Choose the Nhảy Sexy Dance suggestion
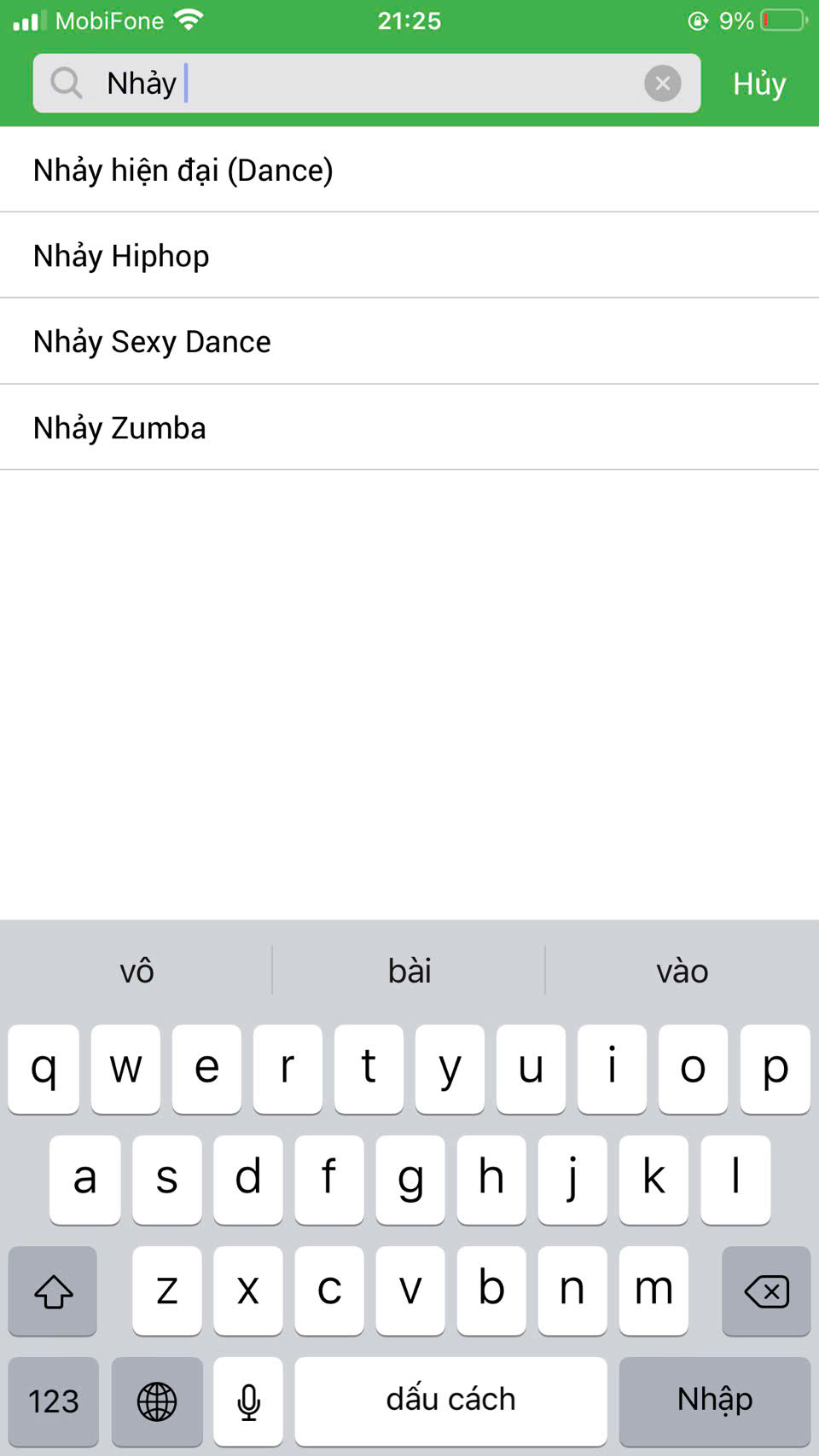 [x=409, y=341]
